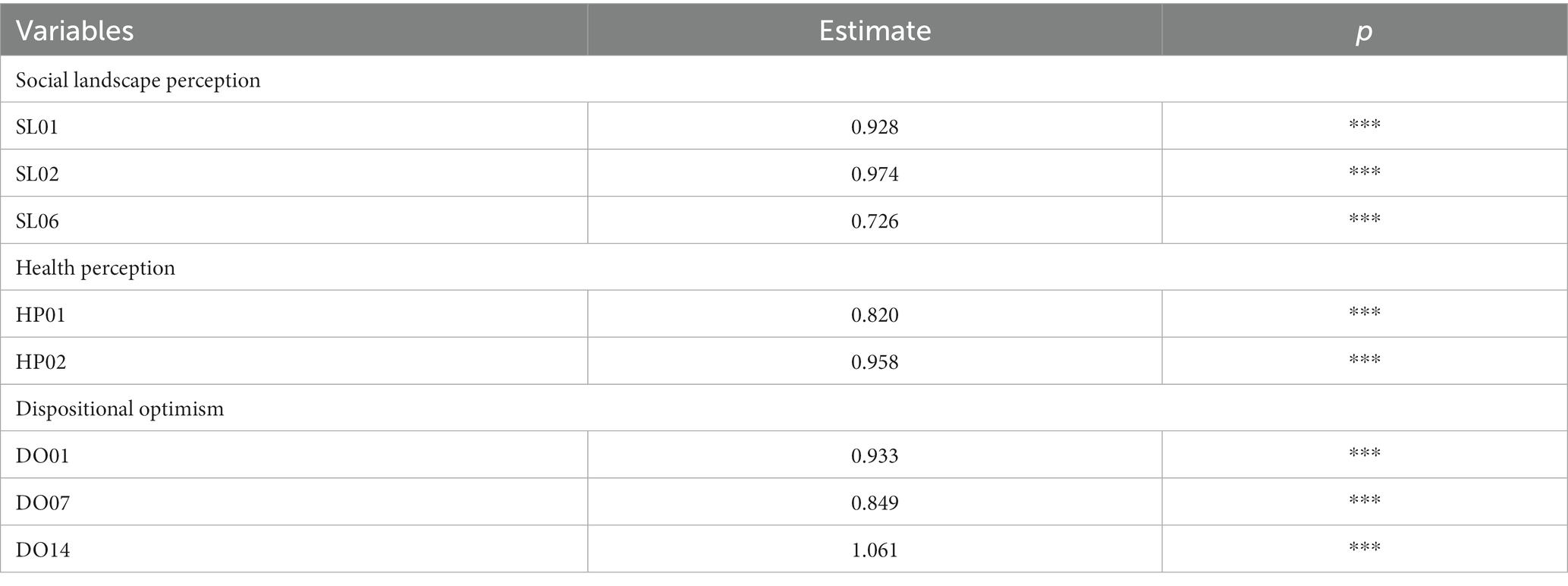Select the Health perception section row
Viewport: 1568px width, 586px height.
pos(784,267)
